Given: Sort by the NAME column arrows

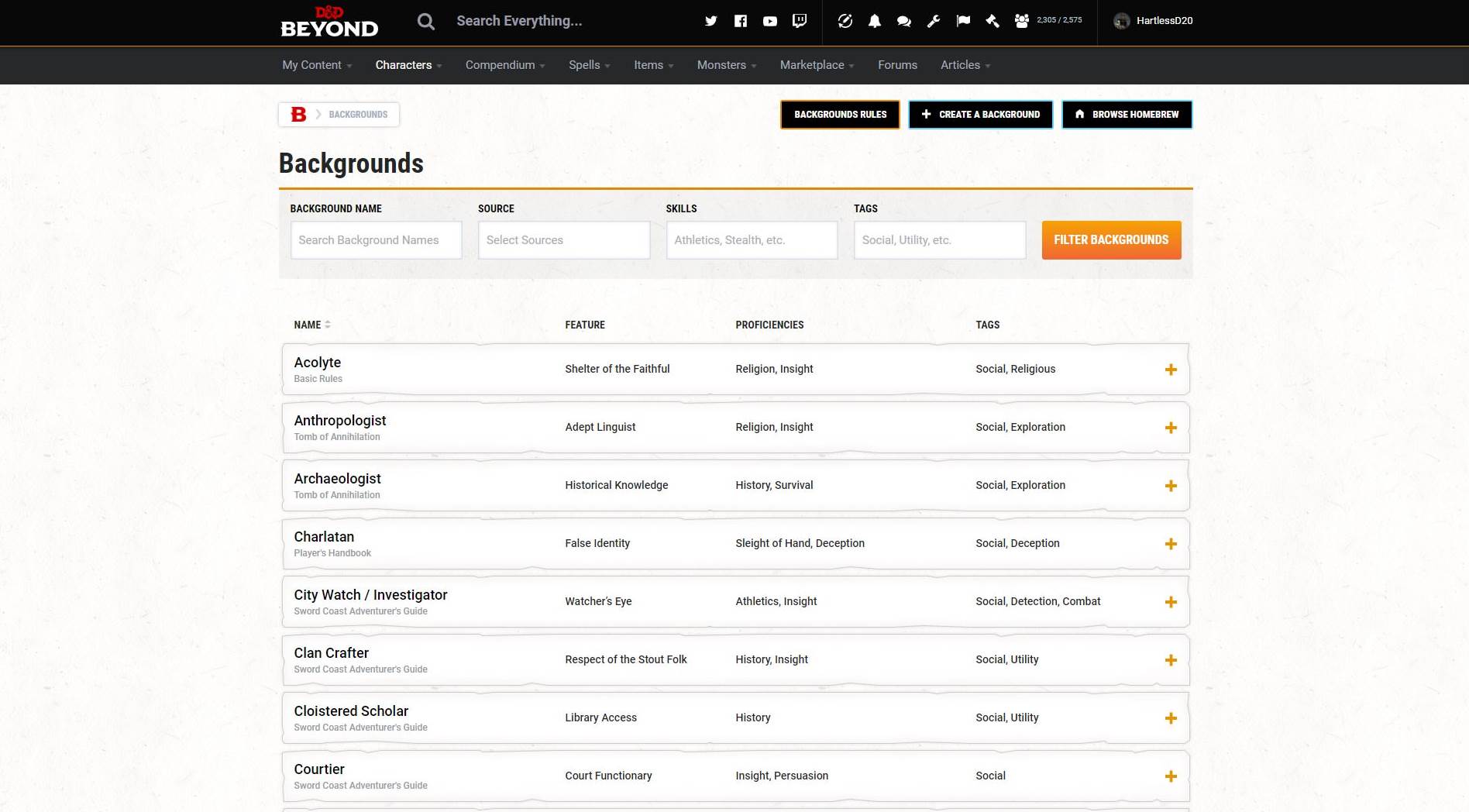Looking at the screenshot, I should [x=328, y=325].
